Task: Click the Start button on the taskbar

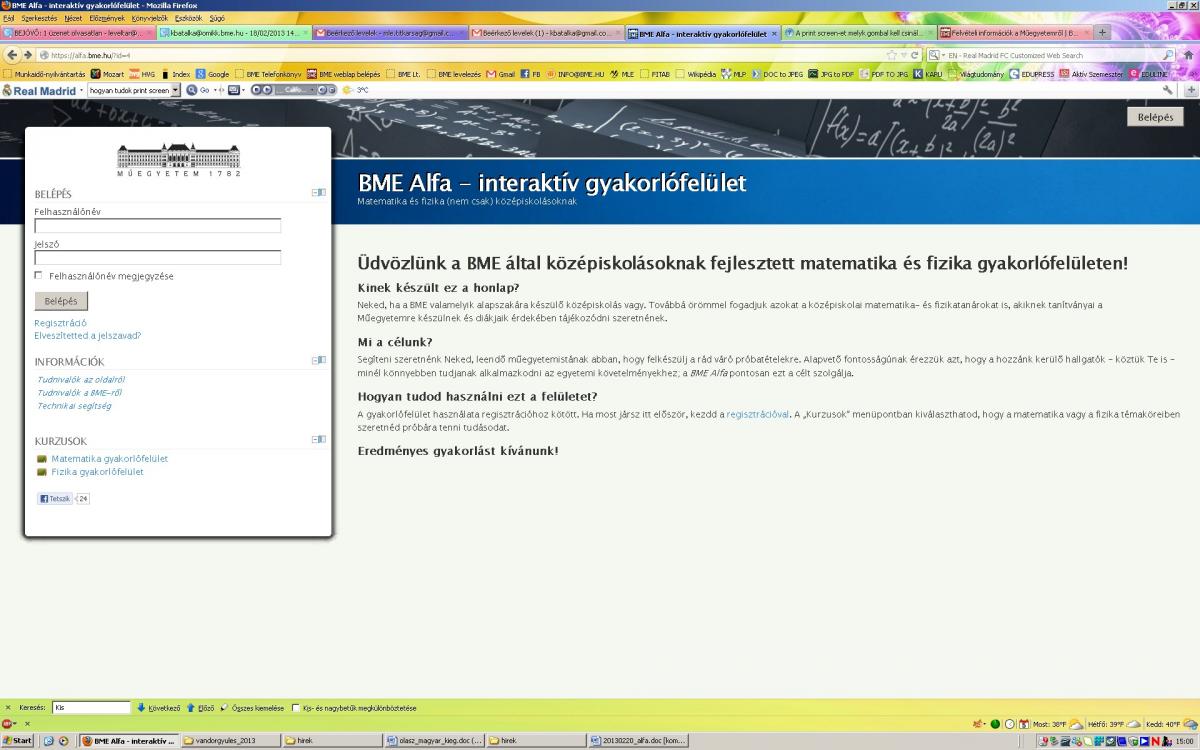Action: [x=17, y=741]
